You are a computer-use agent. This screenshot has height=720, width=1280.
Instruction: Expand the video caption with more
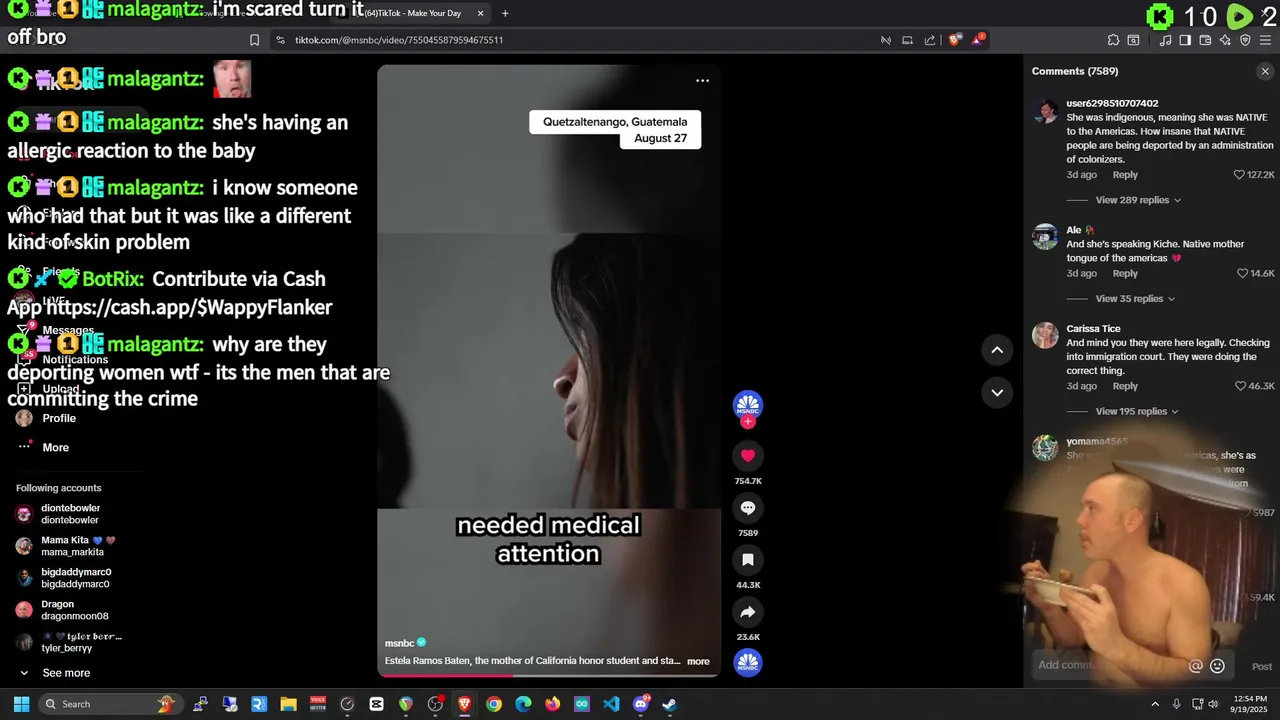698,661
